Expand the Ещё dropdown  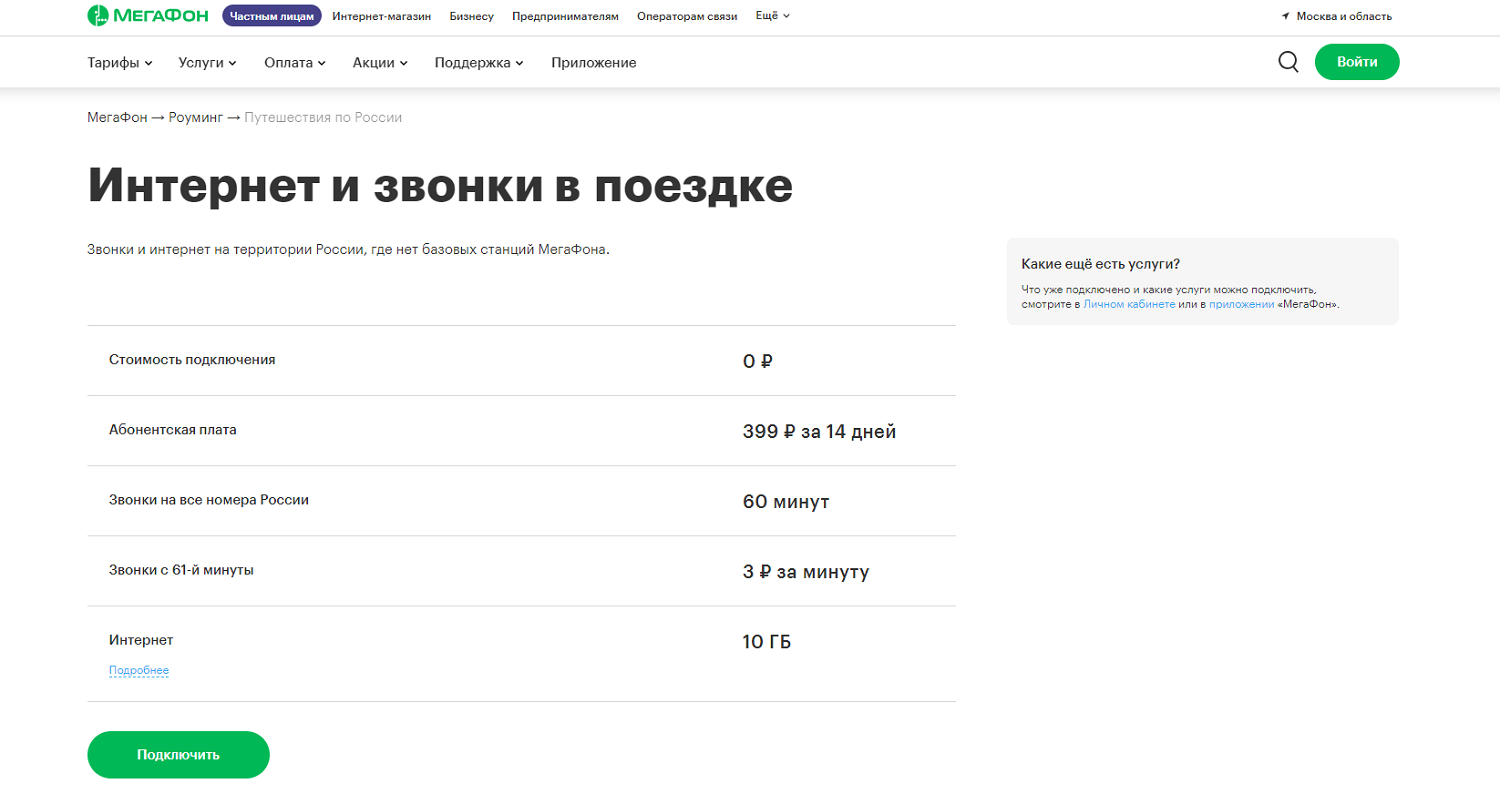click(773, 16)
